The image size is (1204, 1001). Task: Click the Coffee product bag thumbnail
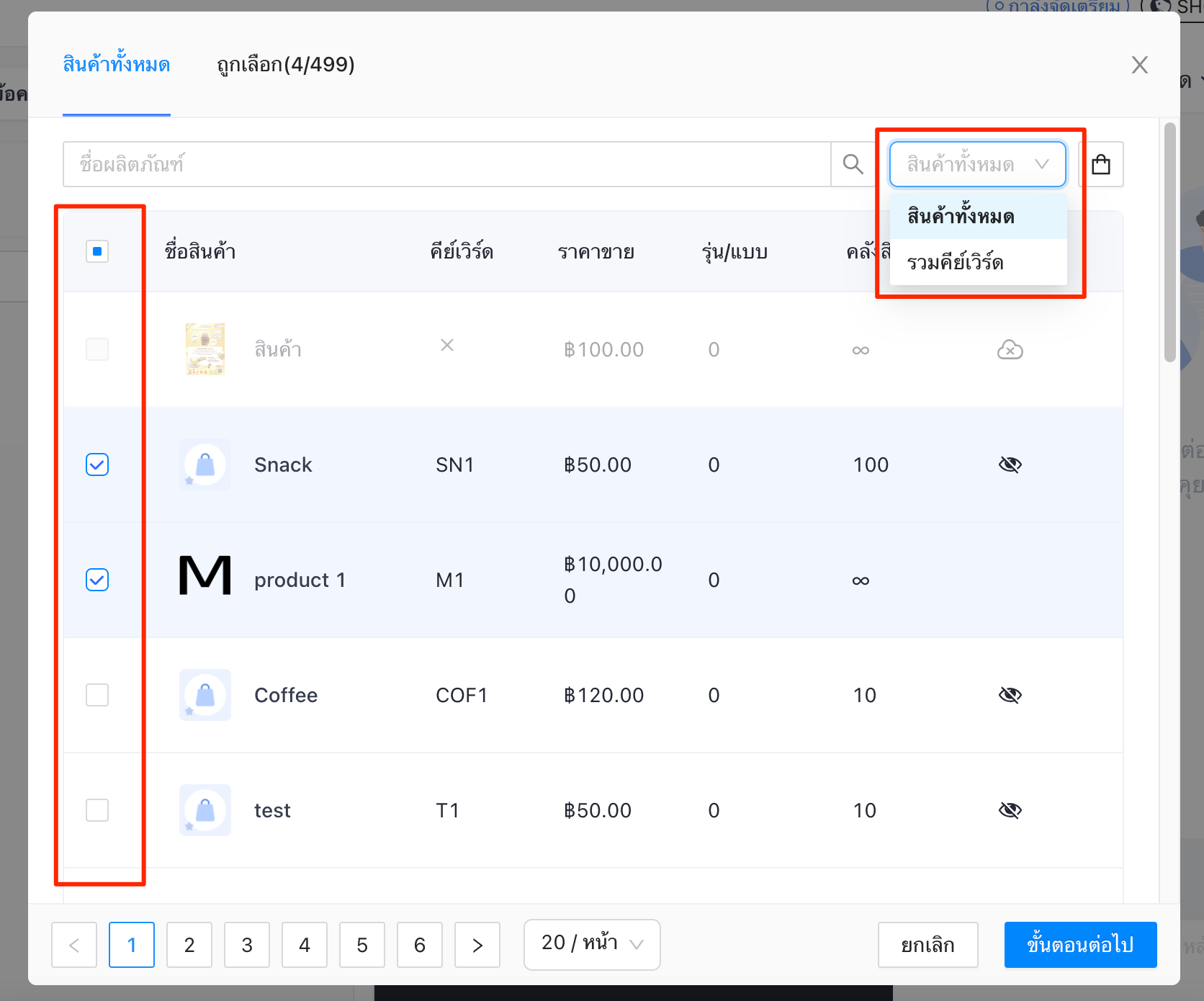tap(205, 695)
